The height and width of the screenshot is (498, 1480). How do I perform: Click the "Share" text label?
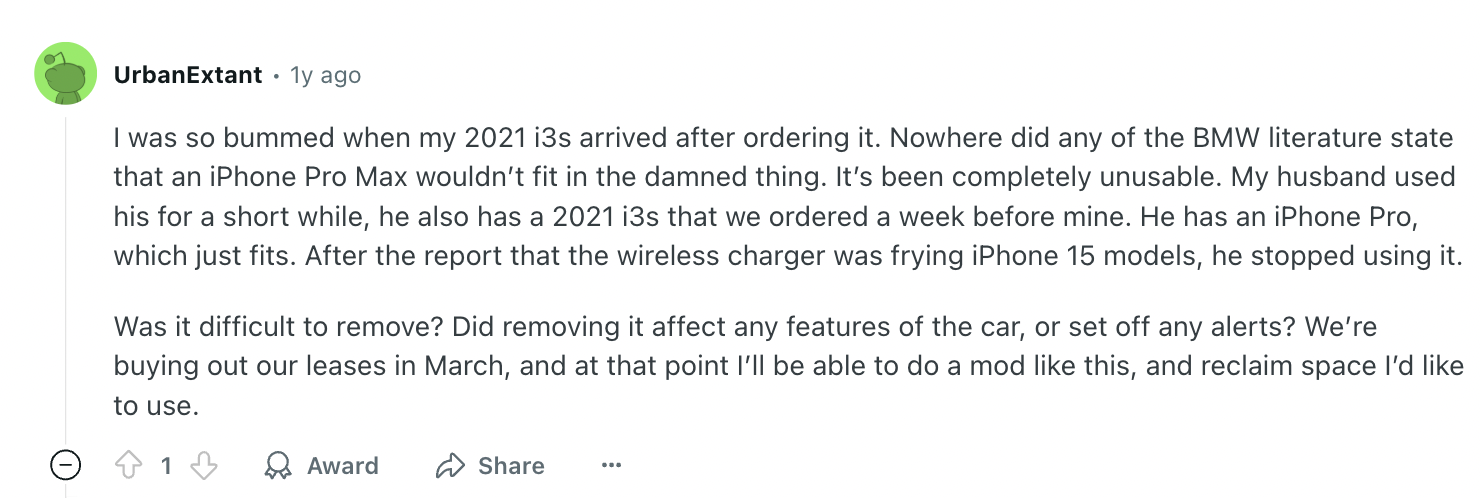tap(511, 465)
